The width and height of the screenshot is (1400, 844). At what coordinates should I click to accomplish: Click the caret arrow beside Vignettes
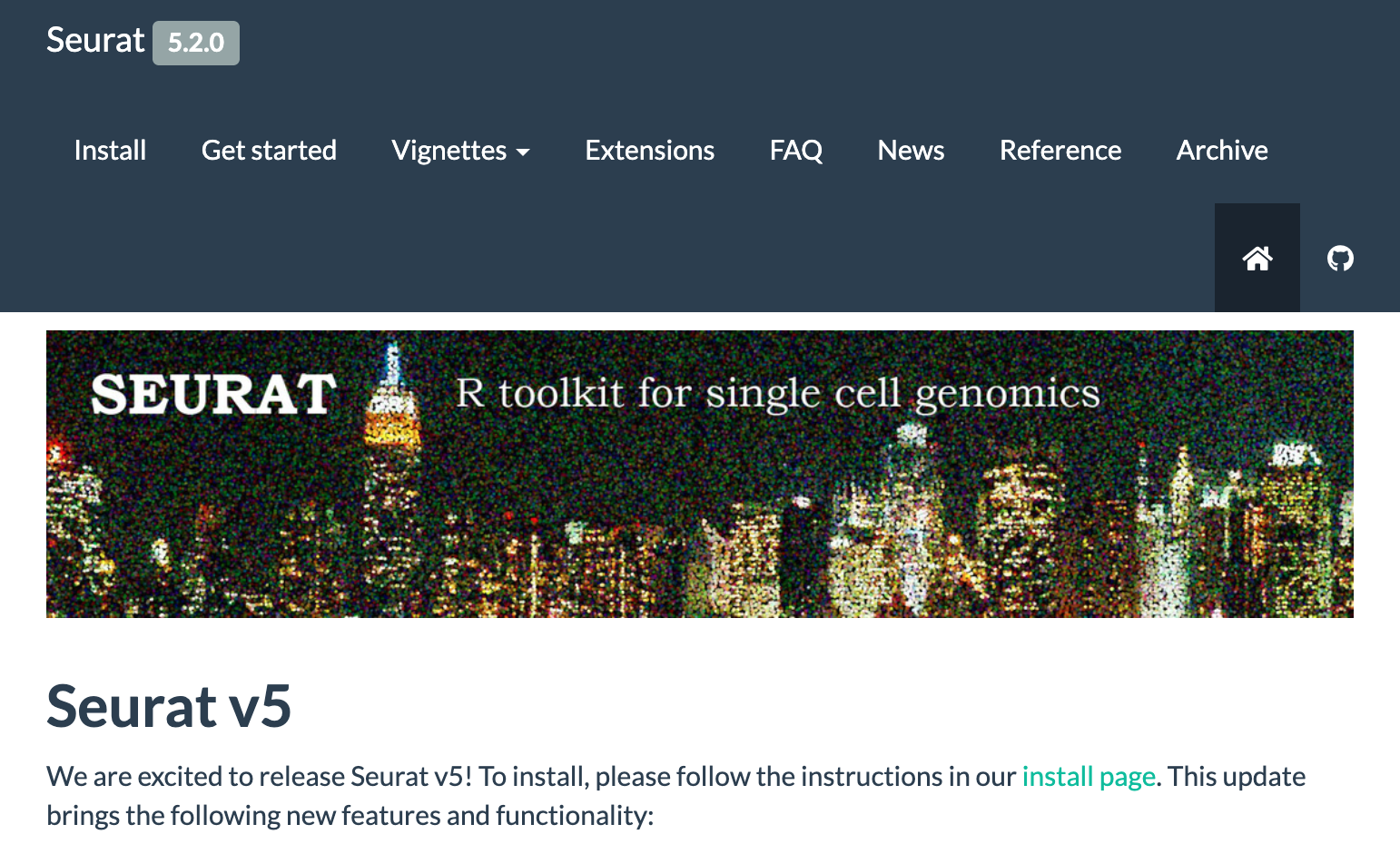pos(523,152)
